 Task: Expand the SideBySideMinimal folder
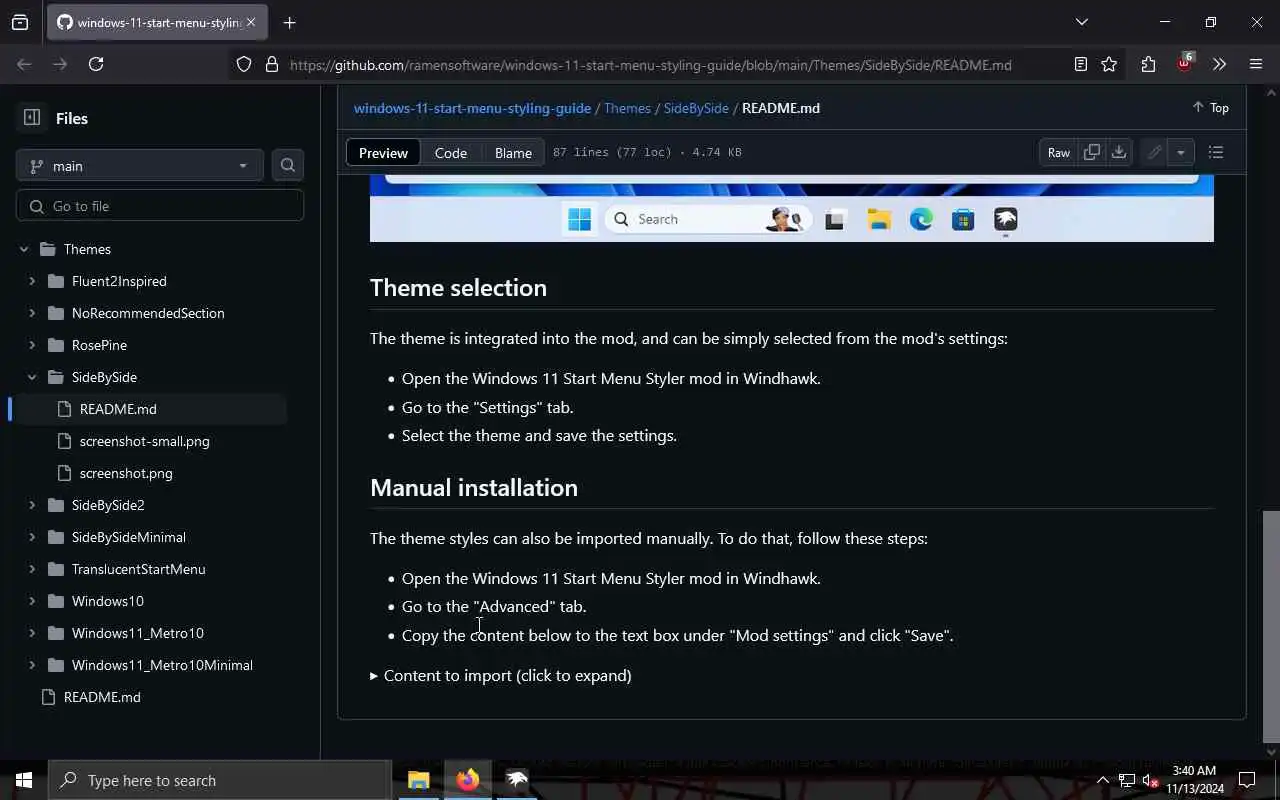point(32,537)
